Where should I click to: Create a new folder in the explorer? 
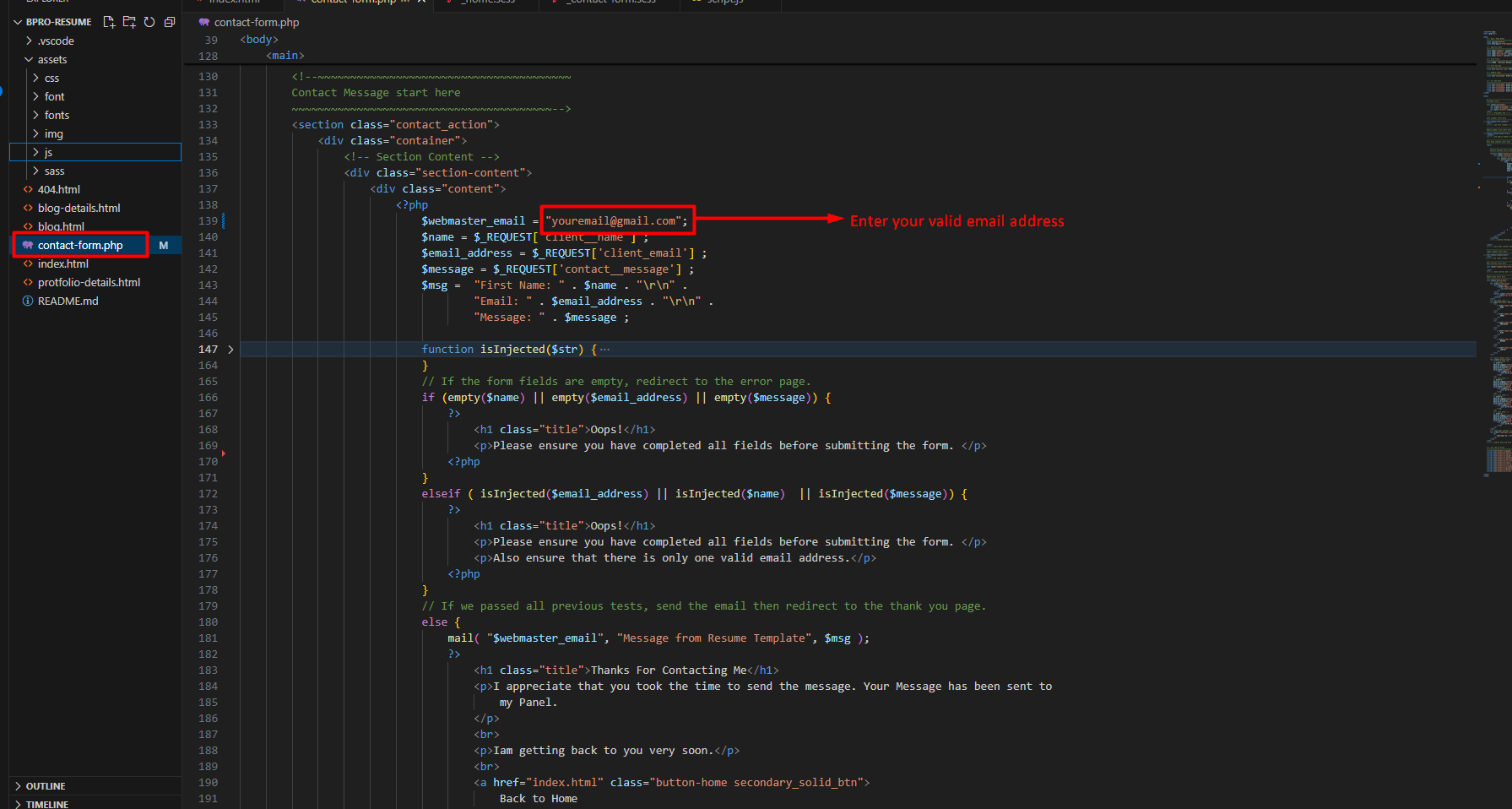(129, 22)
